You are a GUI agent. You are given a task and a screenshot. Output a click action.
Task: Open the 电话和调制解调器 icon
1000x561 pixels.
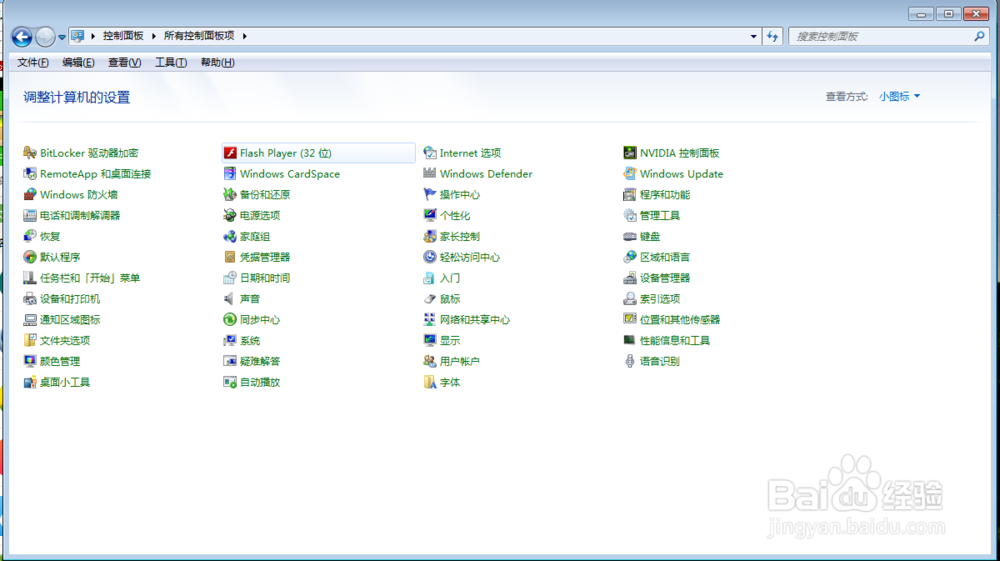click(30, 215)
